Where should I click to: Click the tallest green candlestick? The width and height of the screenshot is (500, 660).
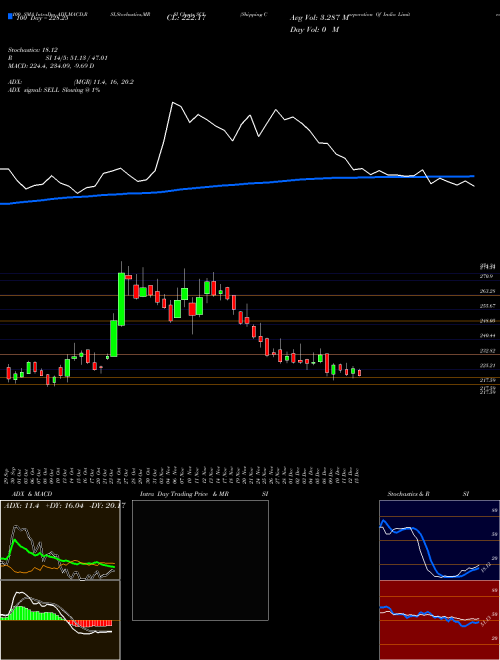pyautogui.click(x=121, y=299)
